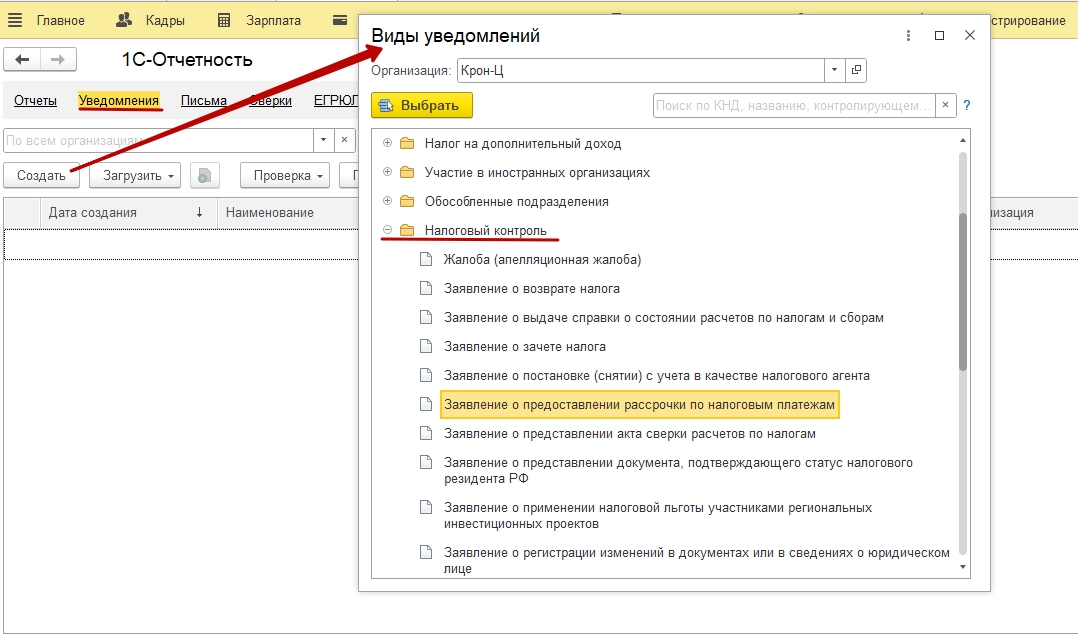Select 'Заявление о представлении акта сверки расчетов'
The image size is (1078, 636).
point(630,434)
